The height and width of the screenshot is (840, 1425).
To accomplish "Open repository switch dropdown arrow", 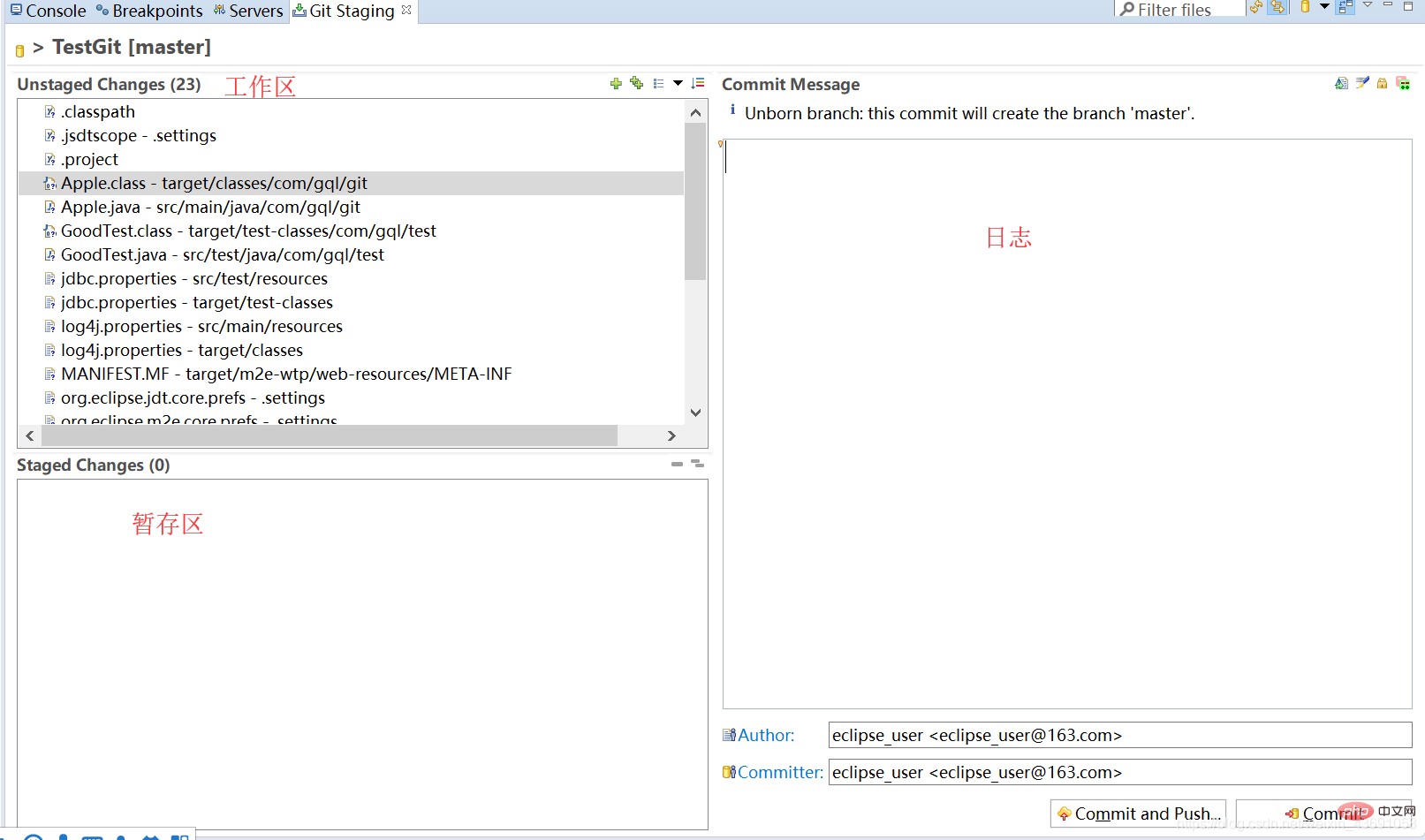I will tap(1324, 7).
